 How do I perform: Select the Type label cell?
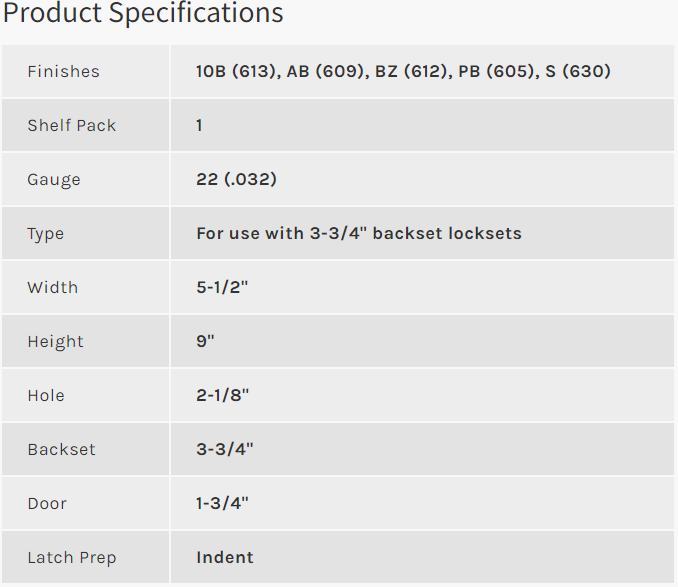[x=86, y=233]
